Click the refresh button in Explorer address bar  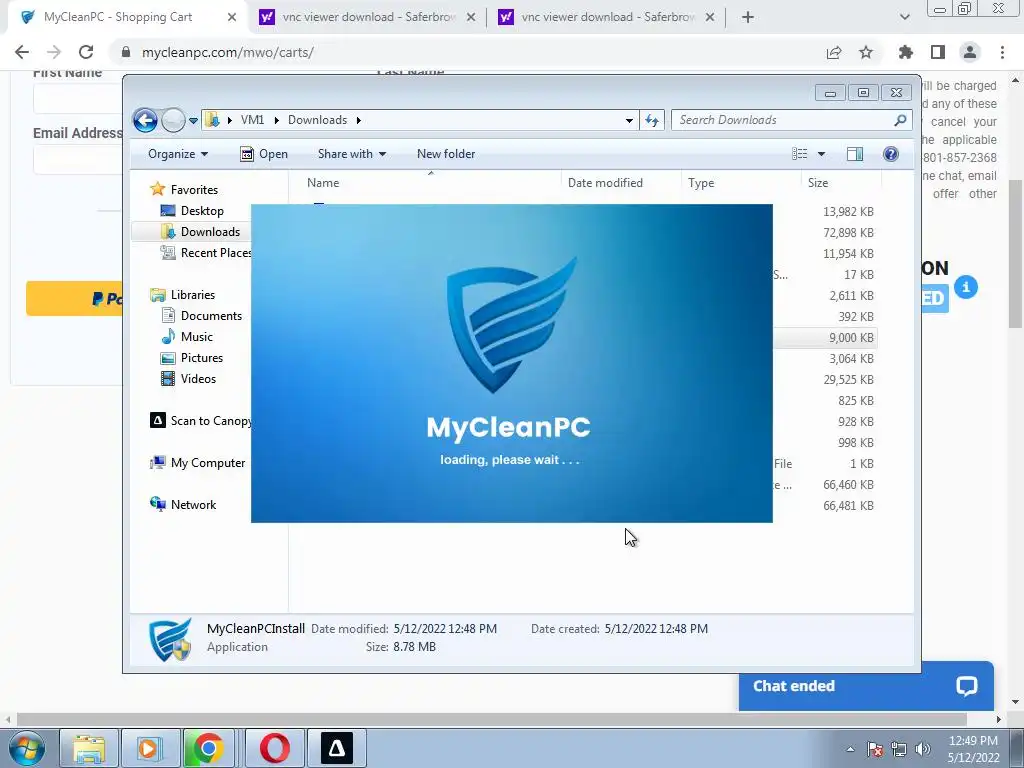[x=652, y=120]
